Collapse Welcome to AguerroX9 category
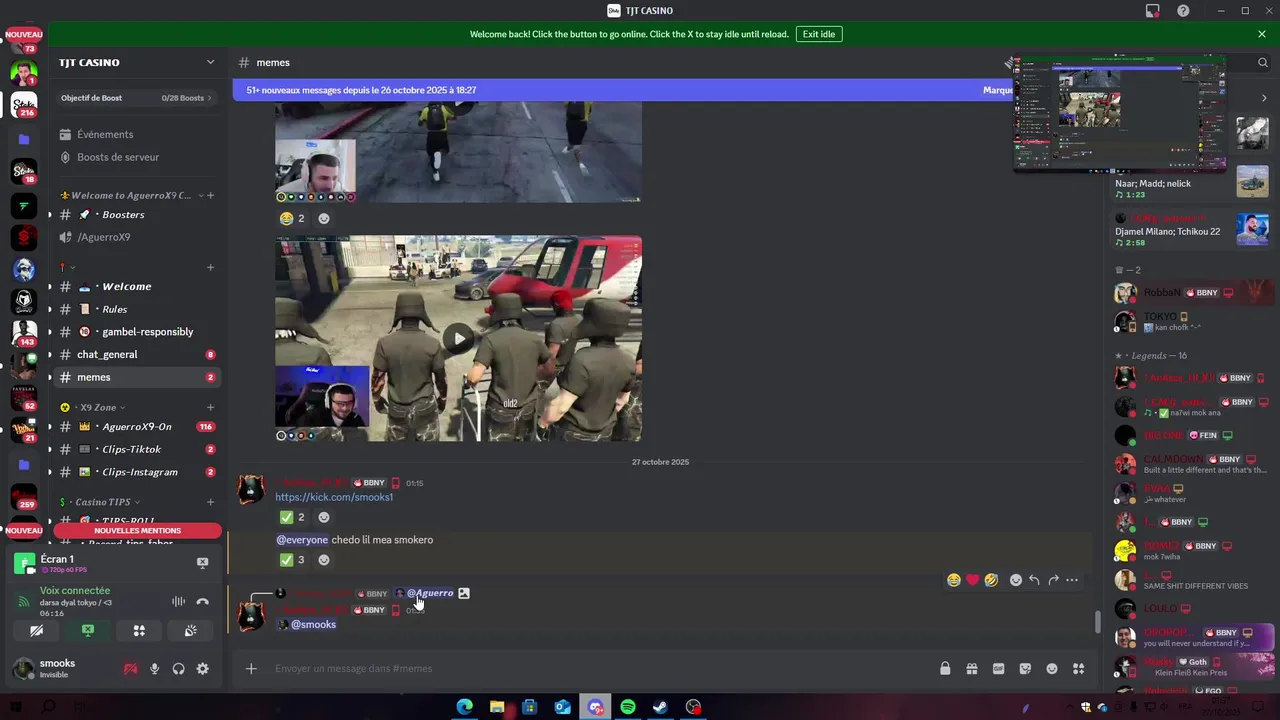The width and height of the screenshot is (1280, 720). (x=130, y=195)
